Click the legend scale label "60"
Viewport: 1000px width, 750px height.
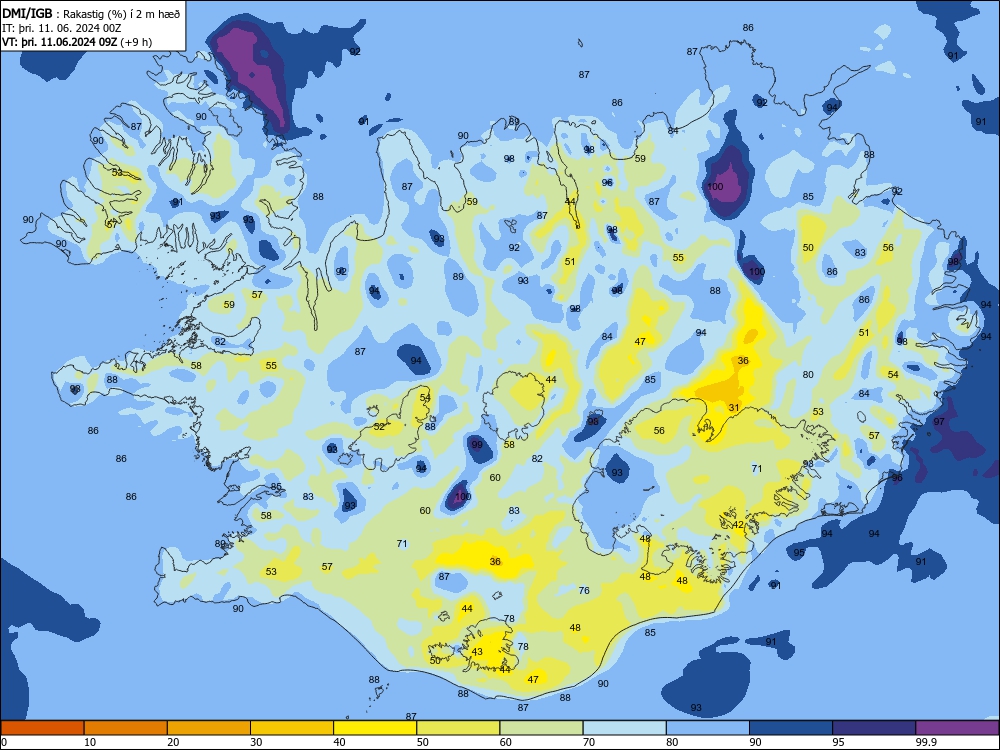click(x=506, y=742)
